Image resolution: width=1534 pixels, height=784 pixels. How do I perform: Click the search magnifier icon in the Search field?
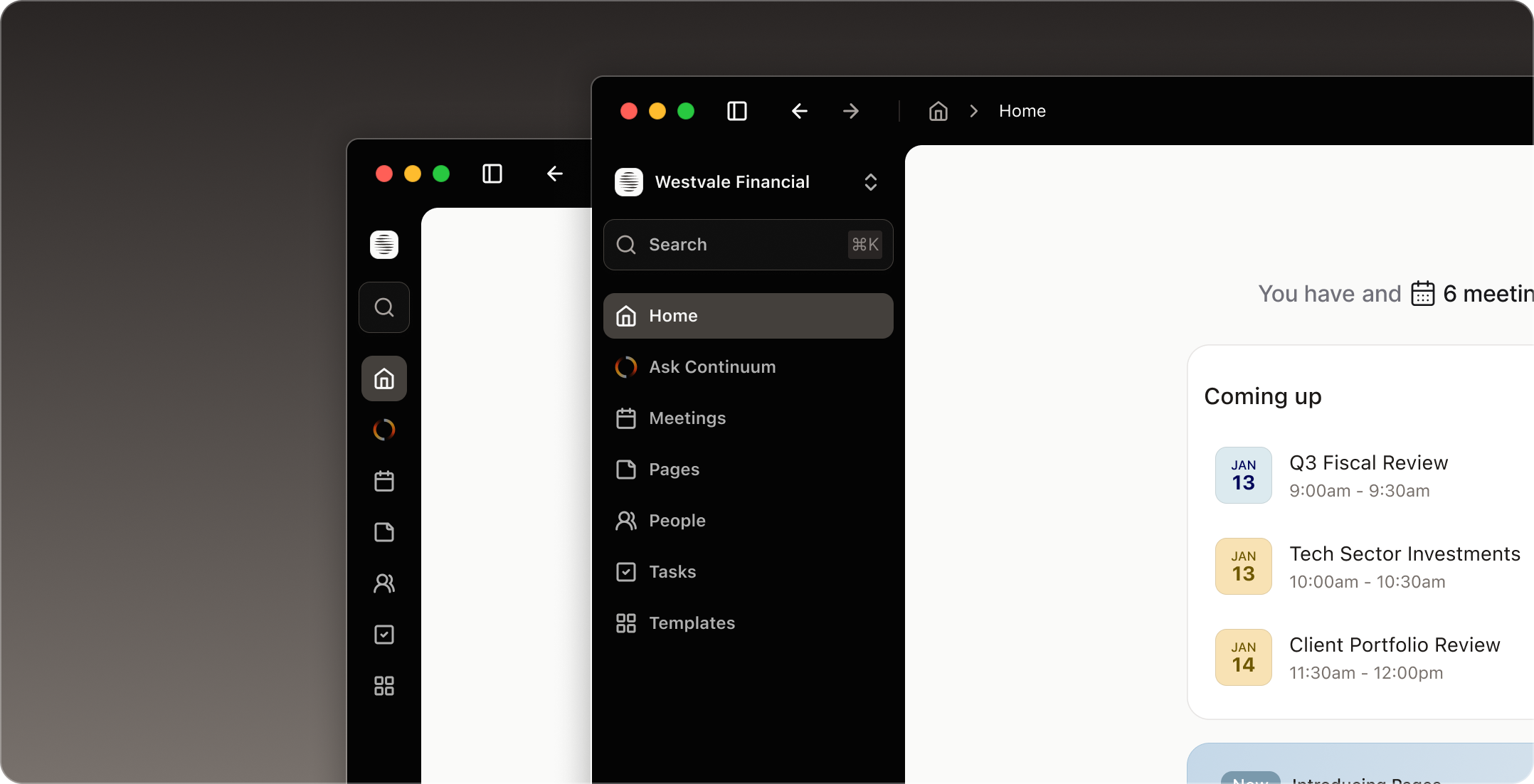(x=626, y=245)
